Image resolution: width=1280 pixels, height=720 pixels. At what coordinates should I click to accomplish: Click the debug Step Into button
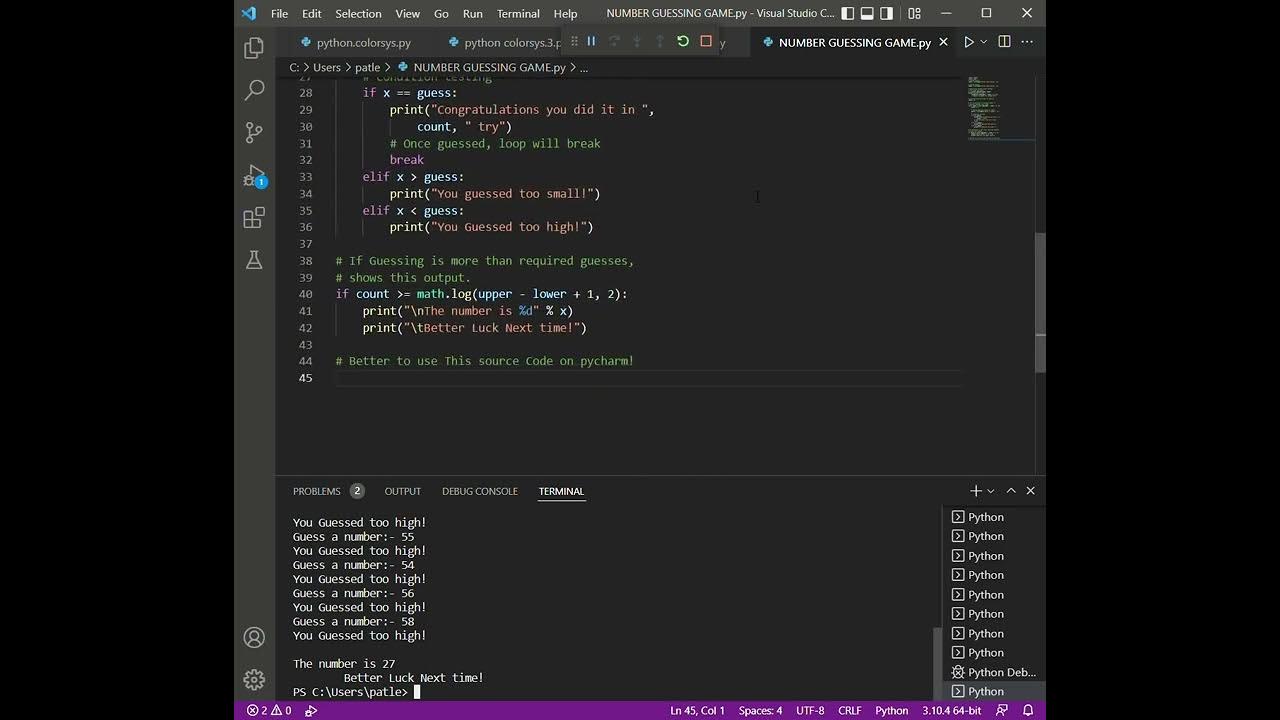click(x=637, y=41)
